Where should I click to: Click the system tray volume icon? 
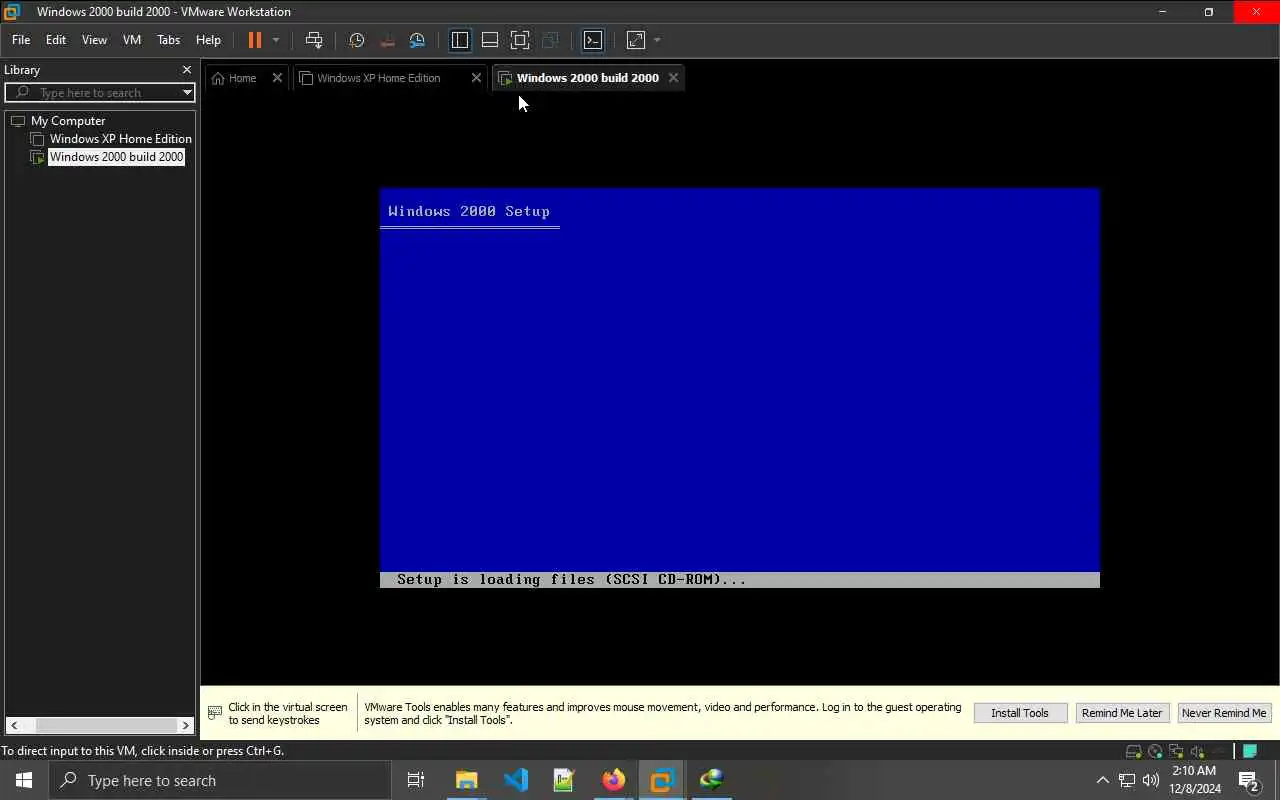(1151, 780)
